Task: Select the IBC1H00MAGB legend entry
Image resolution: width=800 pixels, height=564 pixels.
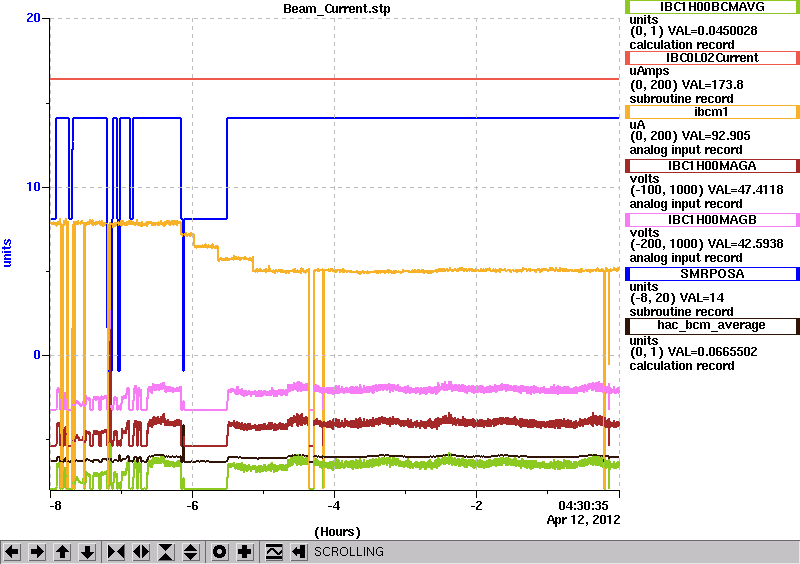Action: click(712, 220)
